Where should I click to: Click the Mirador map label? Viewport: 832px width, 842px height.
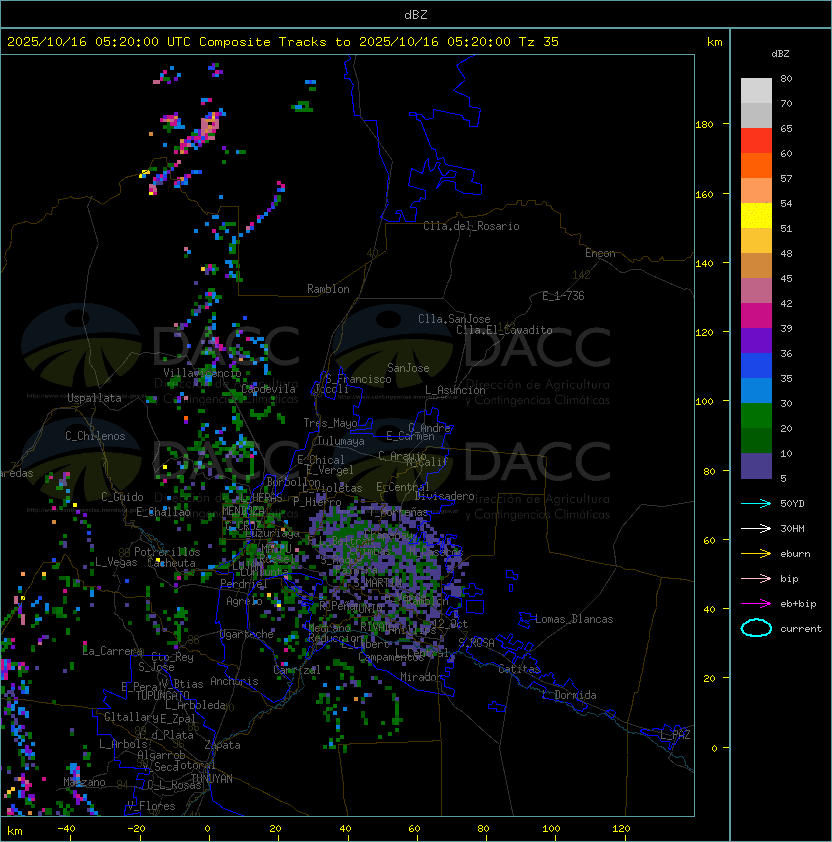(x=421, y=677)
